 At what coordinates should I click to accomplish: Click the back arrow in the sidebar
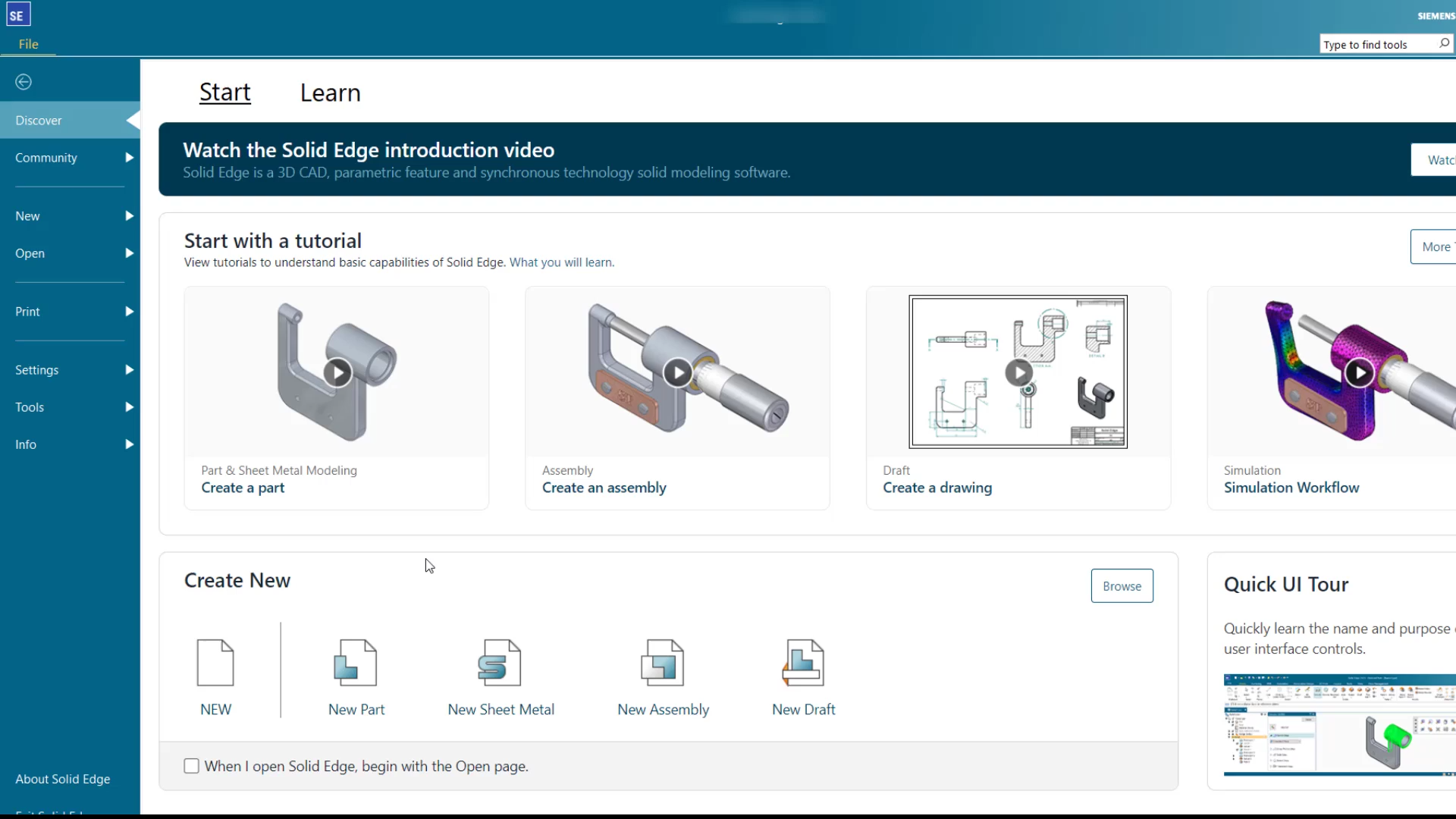[23, 81]
